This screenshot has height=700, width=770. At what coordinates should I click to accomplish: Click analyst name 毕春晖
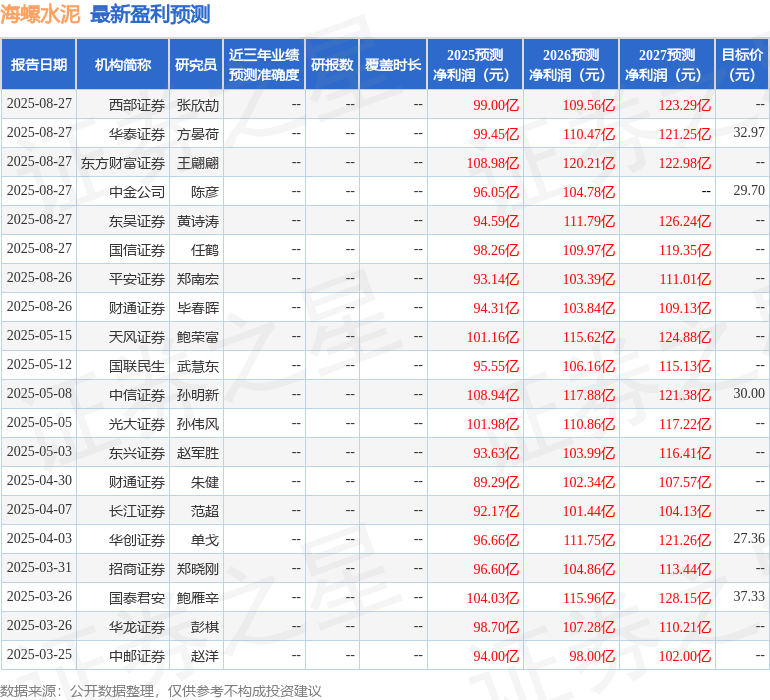point(197,308)
